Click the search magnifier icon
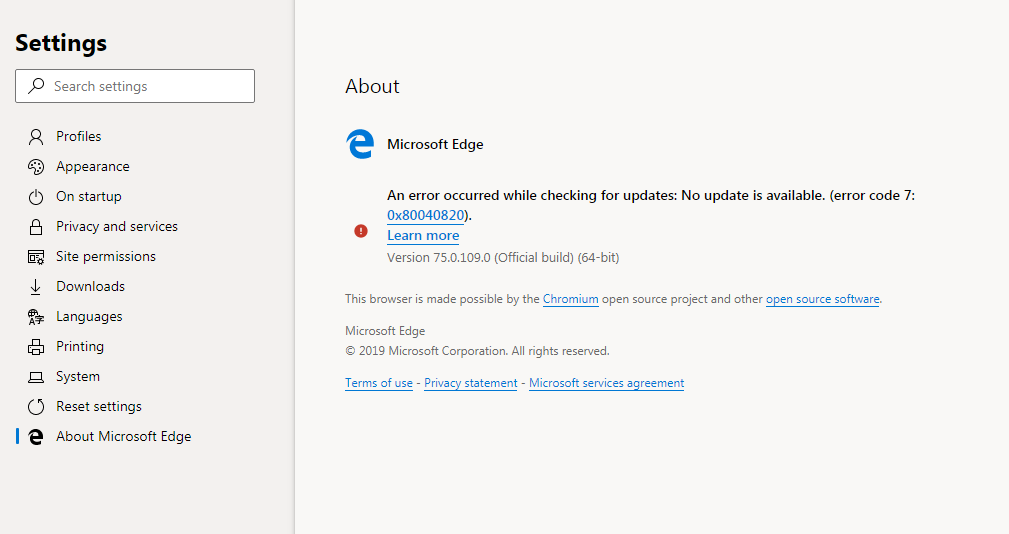Screen dimensions: 1009x534 pos(37,86)
